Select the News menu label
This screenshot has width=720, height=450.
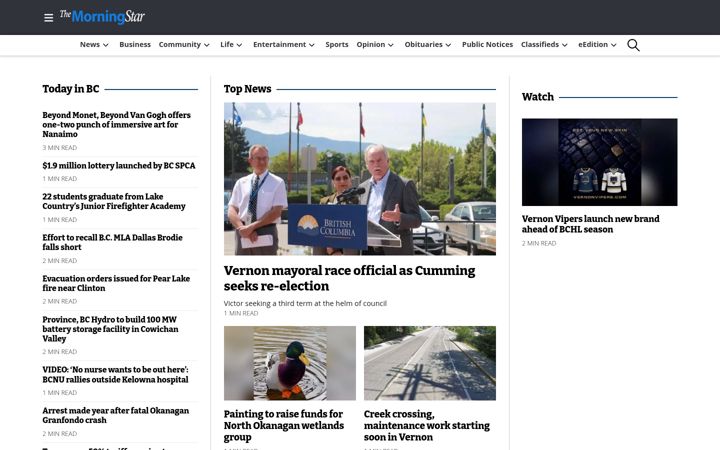[90, 45]
